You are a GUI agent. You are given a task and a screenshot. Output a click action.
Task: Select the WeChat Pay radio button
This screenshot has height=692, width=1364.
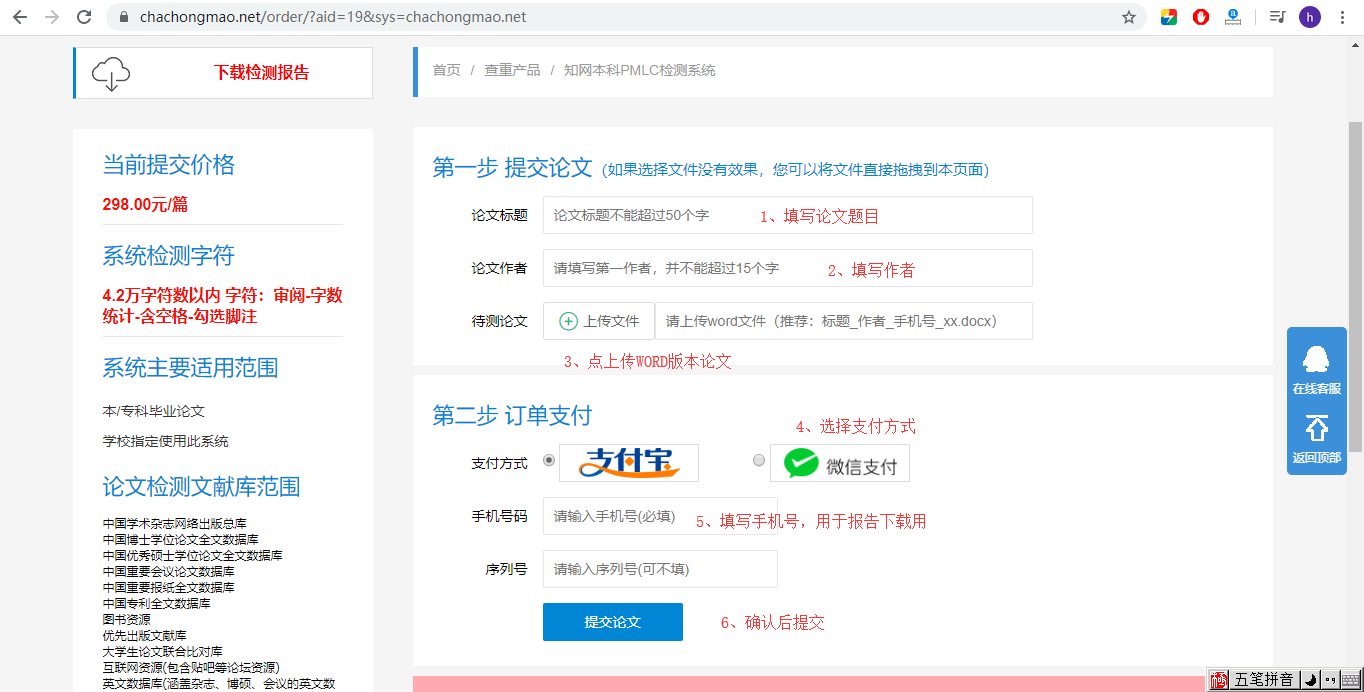point(759,459)
